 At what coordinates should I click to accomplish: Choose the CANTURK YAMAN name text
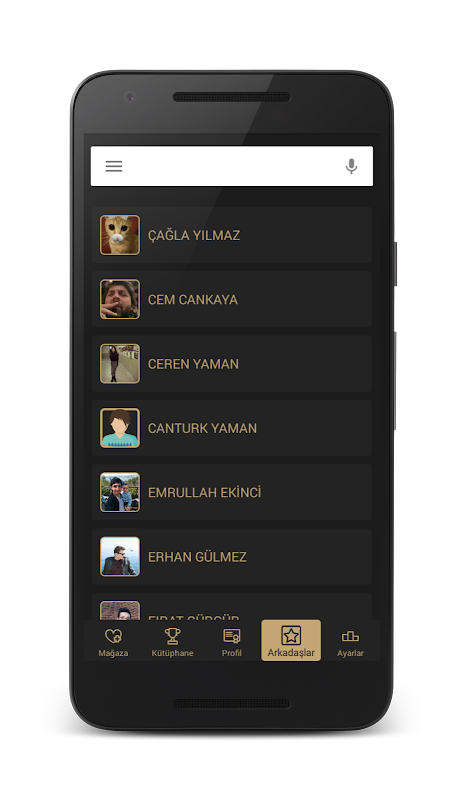tap(203, 428)
